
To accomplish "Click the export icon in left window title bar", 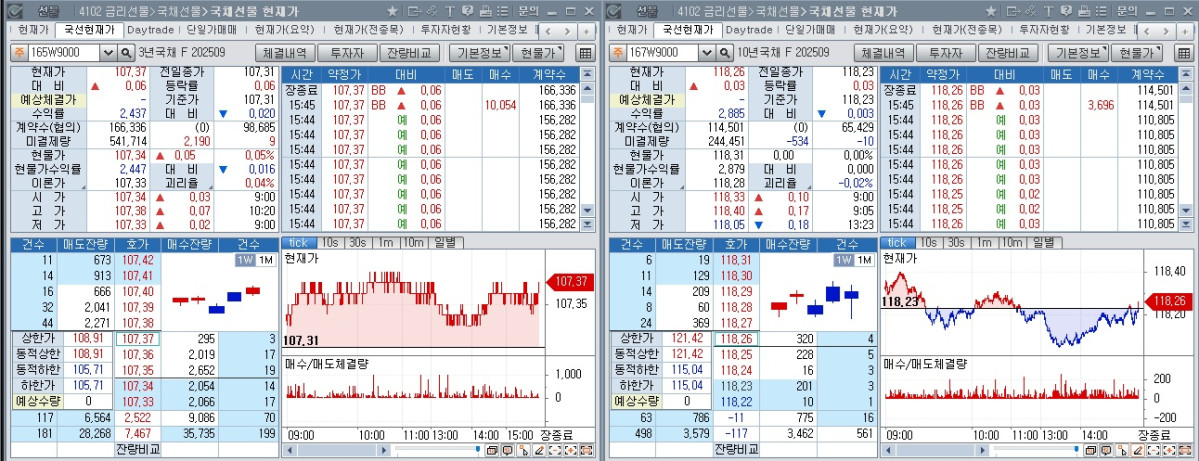I will tap(414, 11).
